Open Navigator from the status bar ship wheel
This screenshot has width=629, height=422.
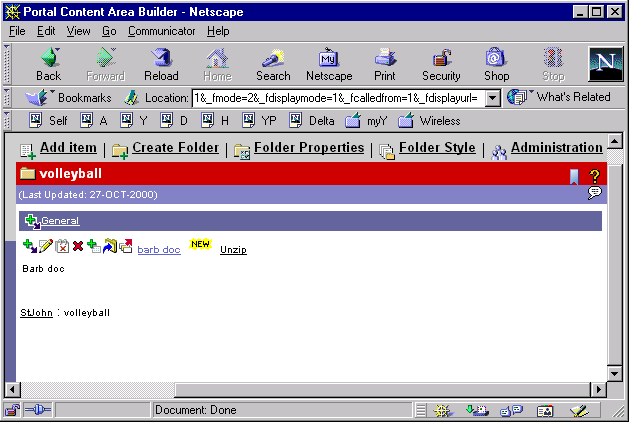tap(441, 410)
